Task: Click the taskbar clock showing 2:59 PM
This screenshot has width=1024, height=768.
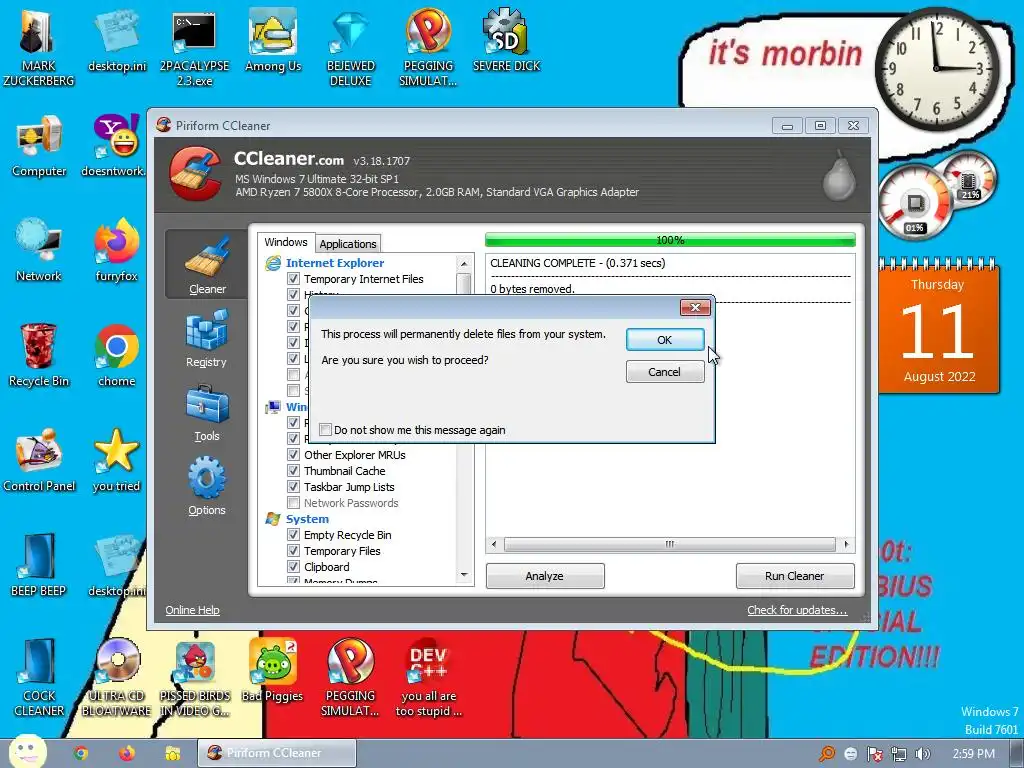Action: pyautogui.click(x=973, y=754)
